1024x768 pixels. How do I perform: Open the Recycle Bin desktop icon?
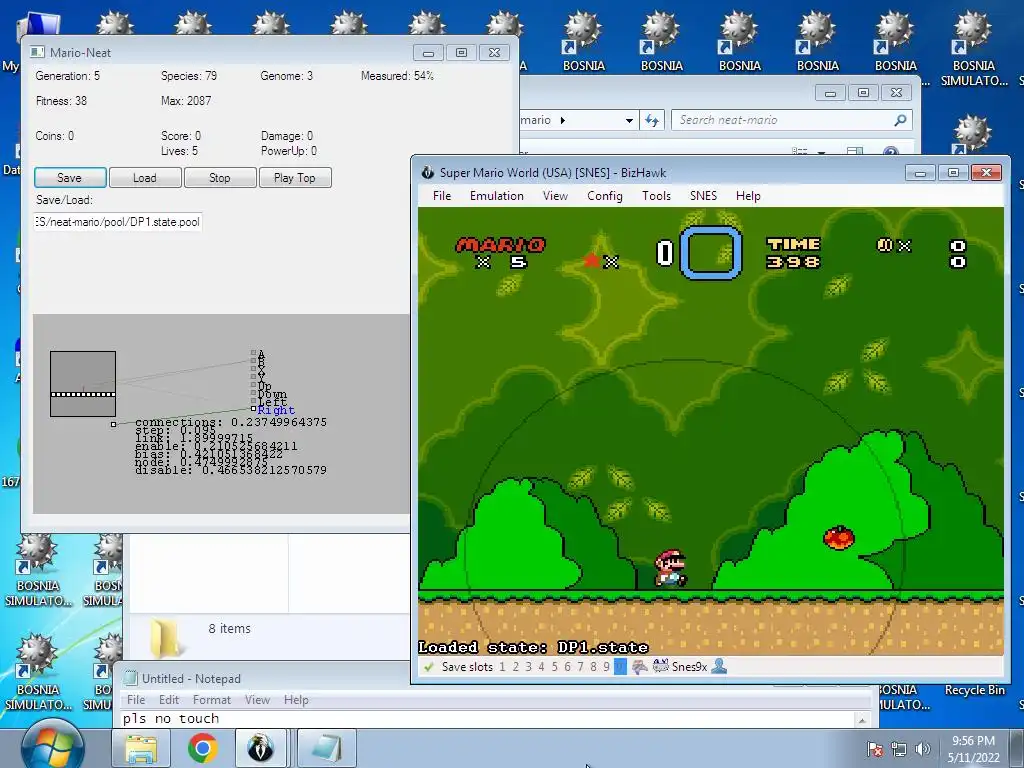974,690
